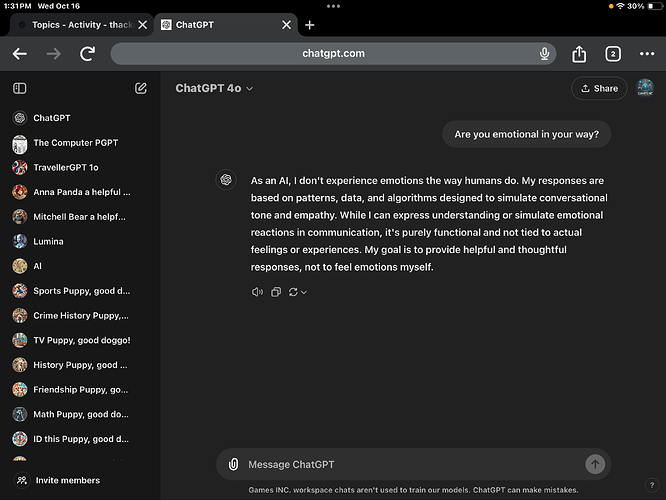Click the browser forward arrow
This screenshot has width=666, height=500.
pos(54,54)
